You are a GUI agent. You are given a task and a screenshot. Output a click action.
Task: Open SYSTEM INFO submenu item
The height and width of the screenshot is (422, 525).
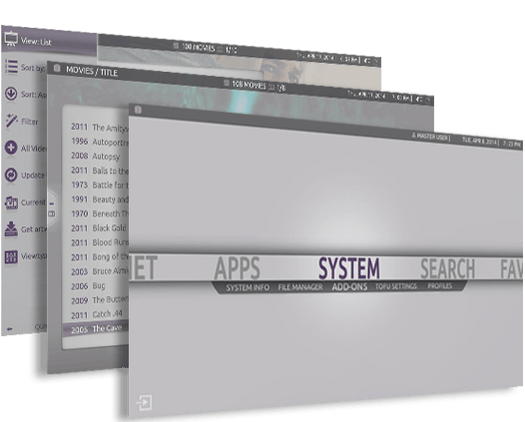click(247, 288)
